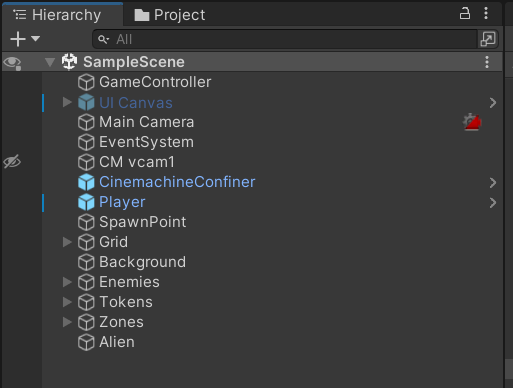The image size is (513, 388).
Task: Open Player prefab with right chevron
Action: click(x=493, y=202)
